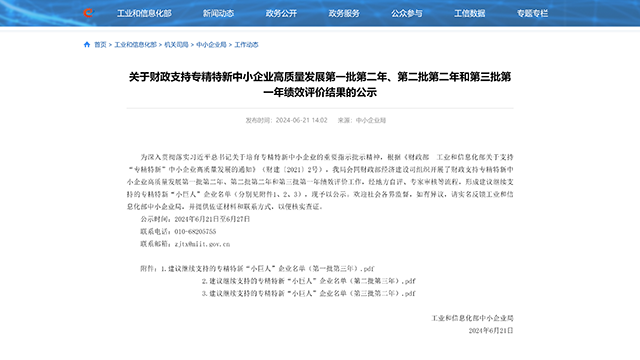Go to 机关司局 breadcrumb link
Screen dimensions: 640x360
(x=176, y=45)
